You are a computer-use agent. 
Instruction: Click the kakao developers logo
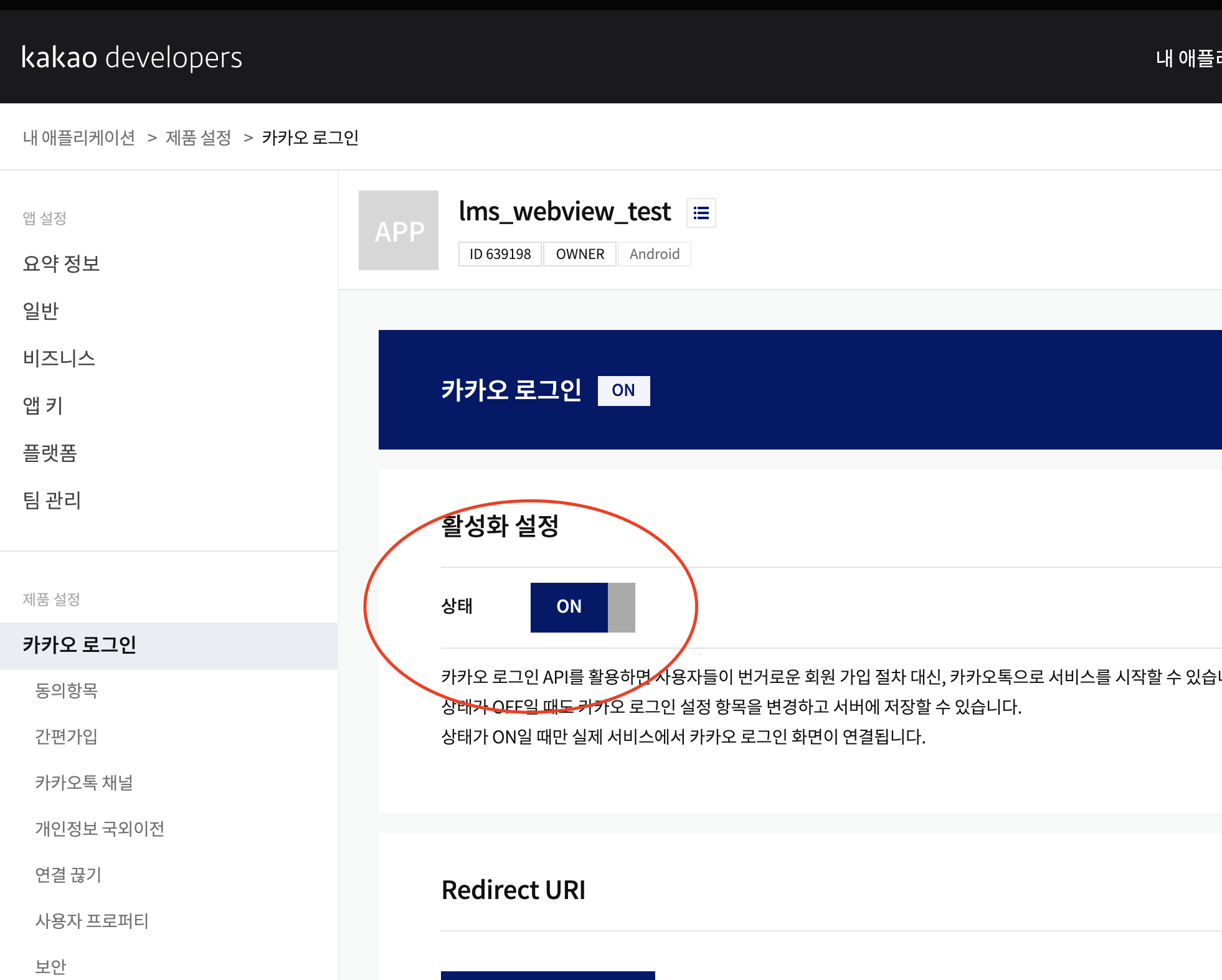pos(131,57)
